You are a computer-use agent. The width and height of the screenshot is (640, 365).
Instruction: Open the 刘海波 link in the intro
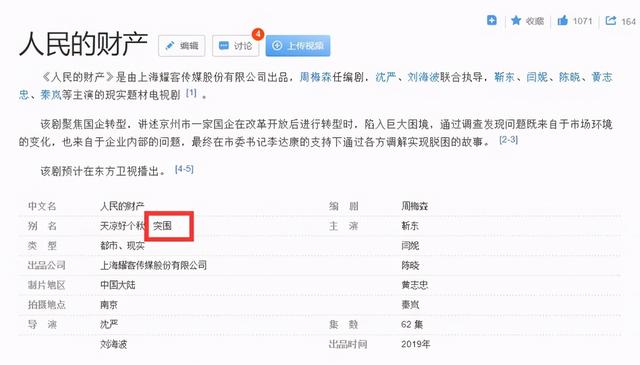point(423,77)
